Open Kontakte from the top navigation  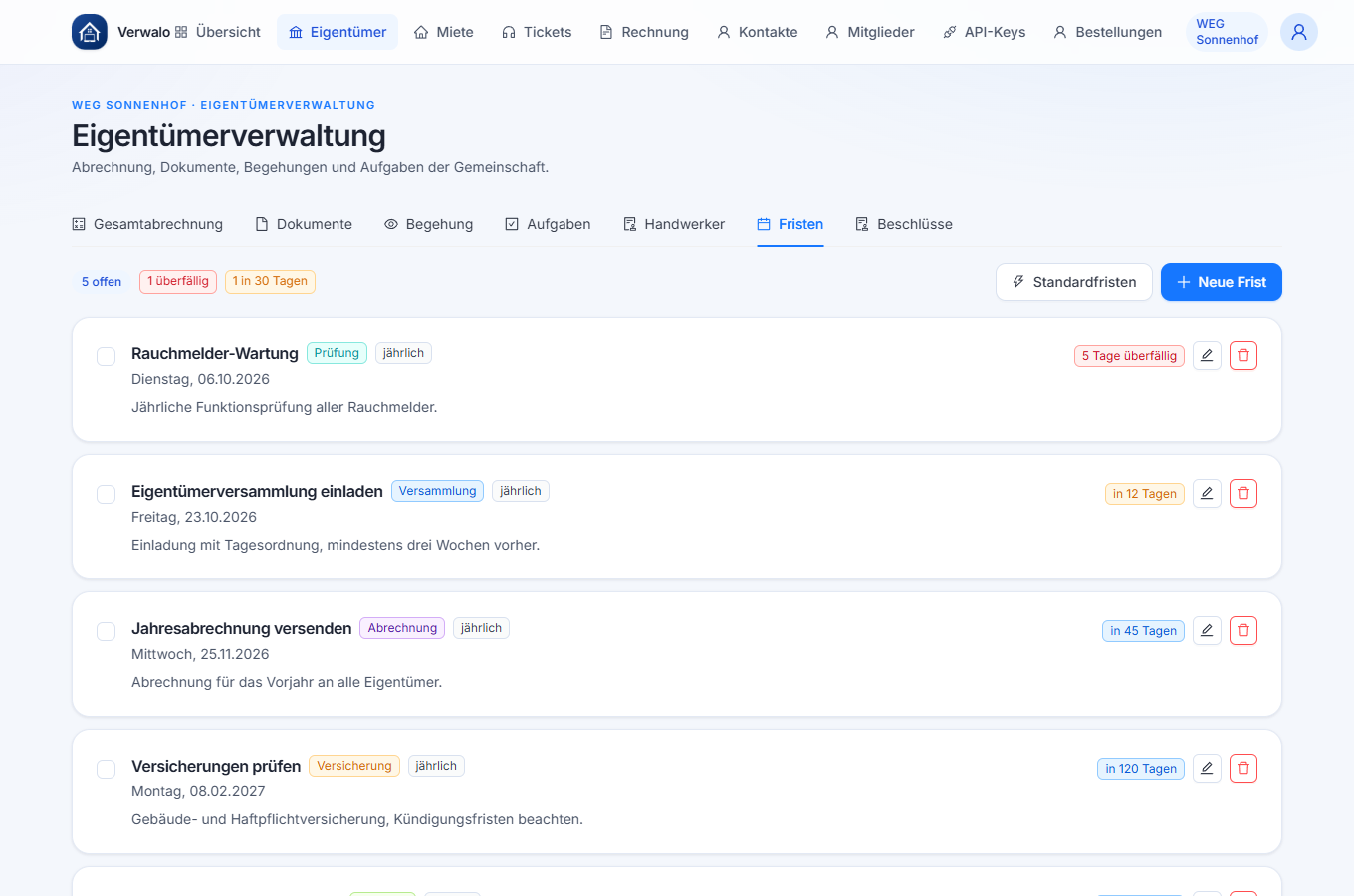[758, 32]
